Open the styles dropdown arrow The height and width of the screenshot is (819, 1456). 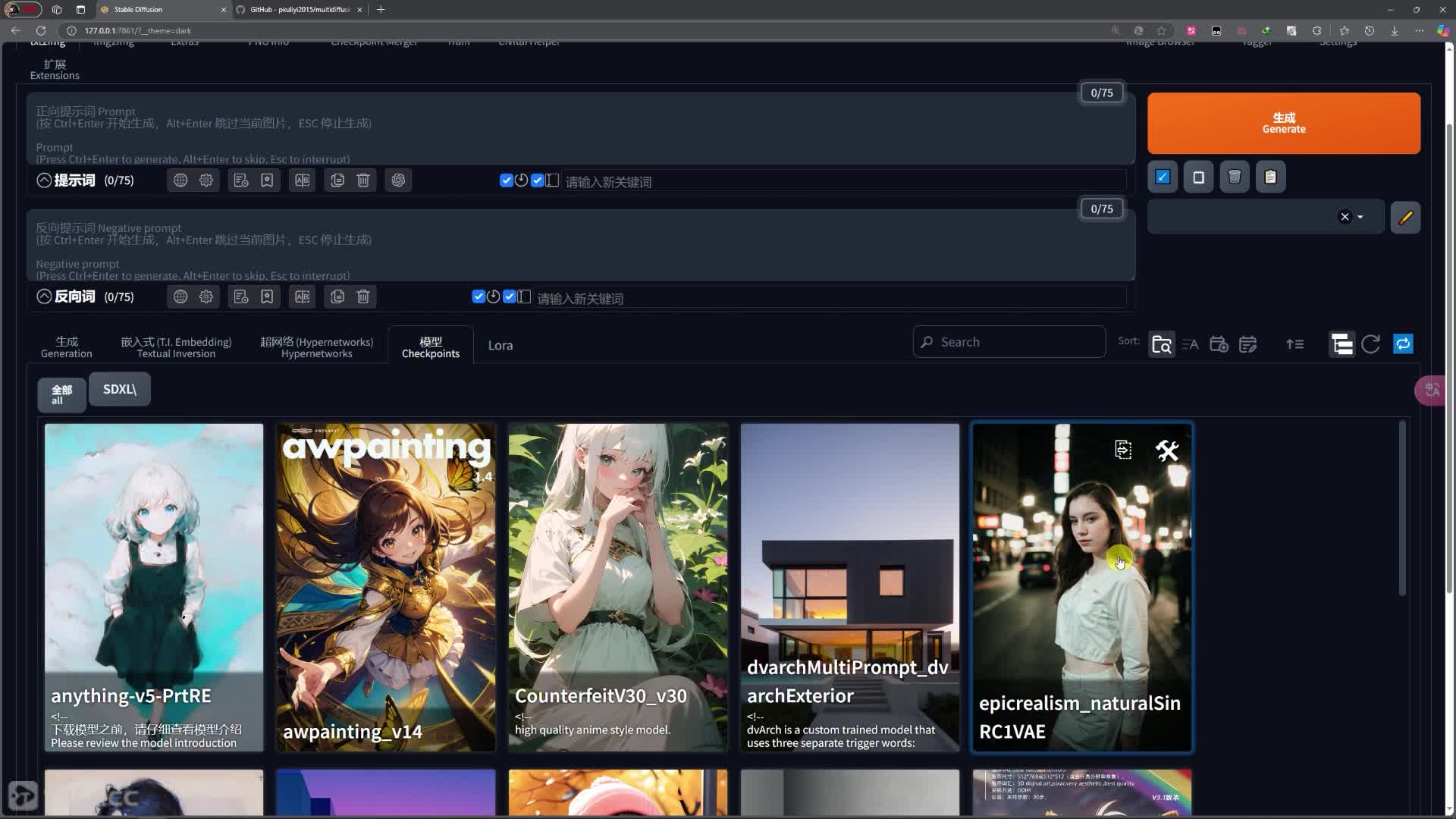click(x=1360, y=217)
